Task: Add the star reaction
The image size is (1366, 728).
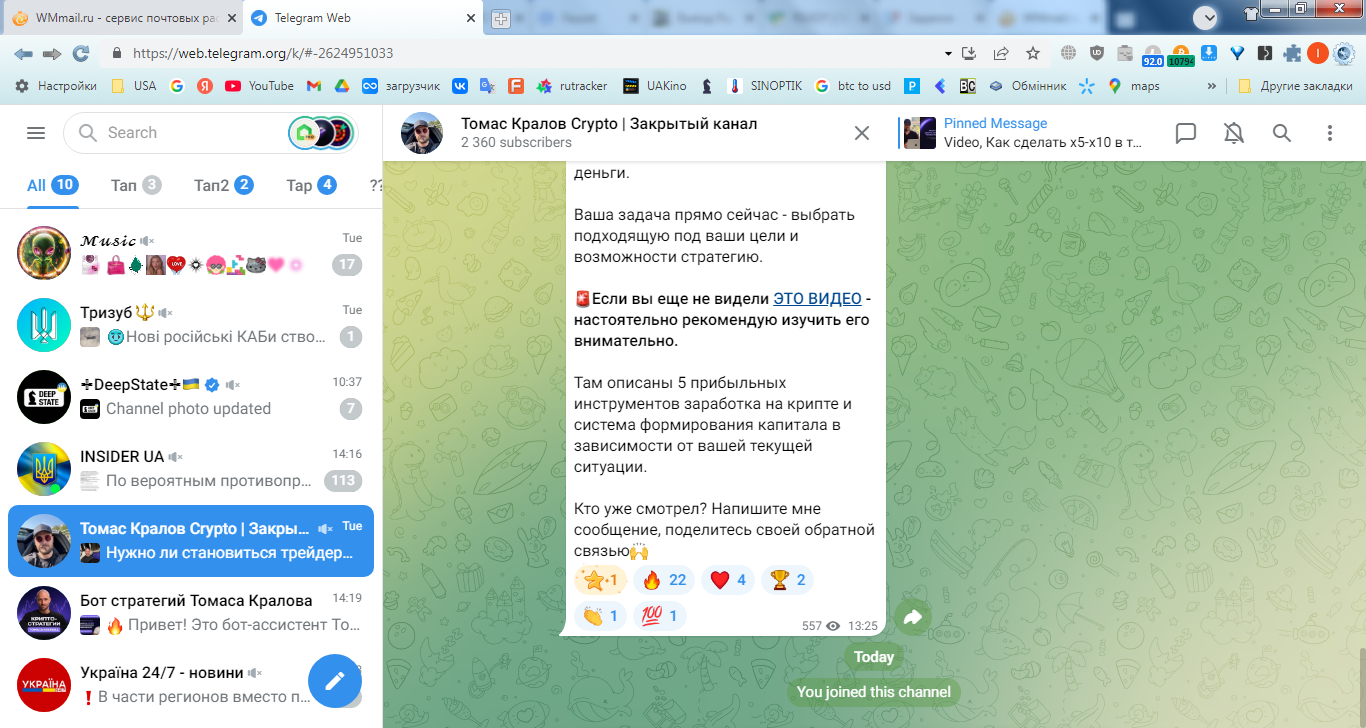Action: coord(601,580)
